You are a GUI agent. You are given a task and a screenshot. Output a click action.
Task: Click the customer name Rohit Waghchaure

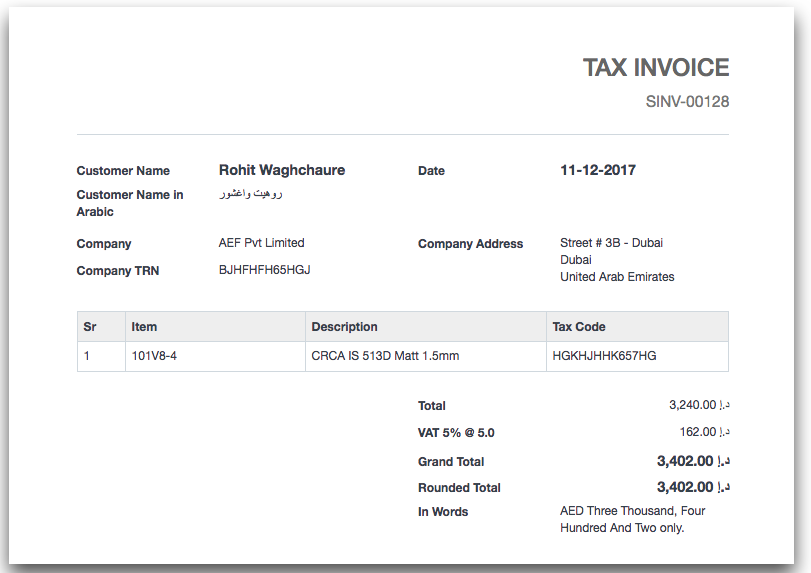pos(281,170)
